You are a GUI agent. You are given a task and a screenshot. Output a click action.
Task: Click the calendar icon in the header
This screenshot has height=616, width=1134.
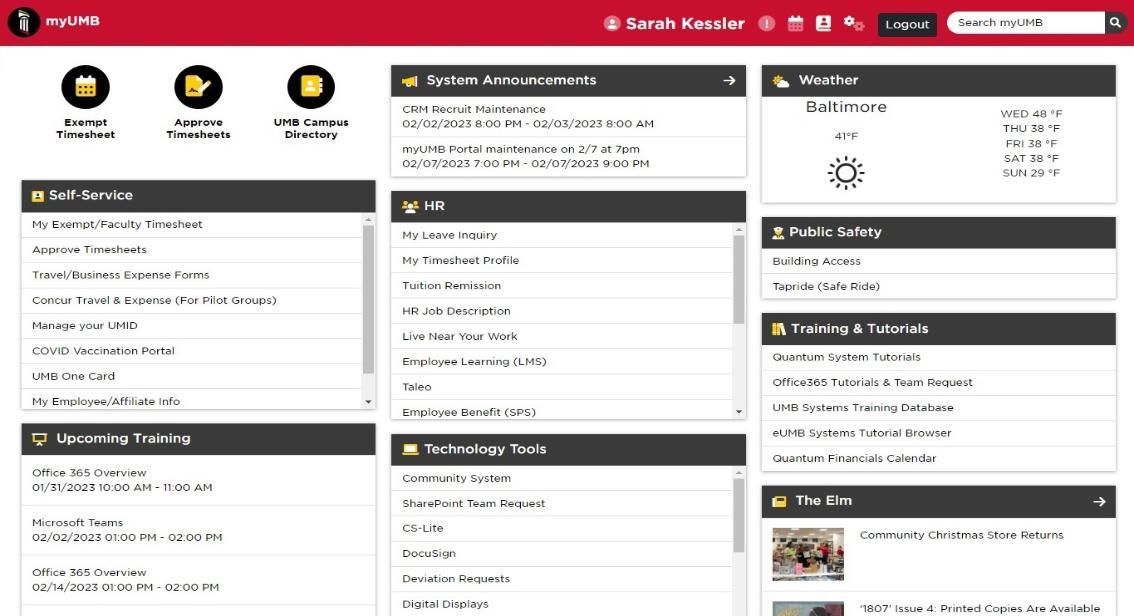(794, 22)
